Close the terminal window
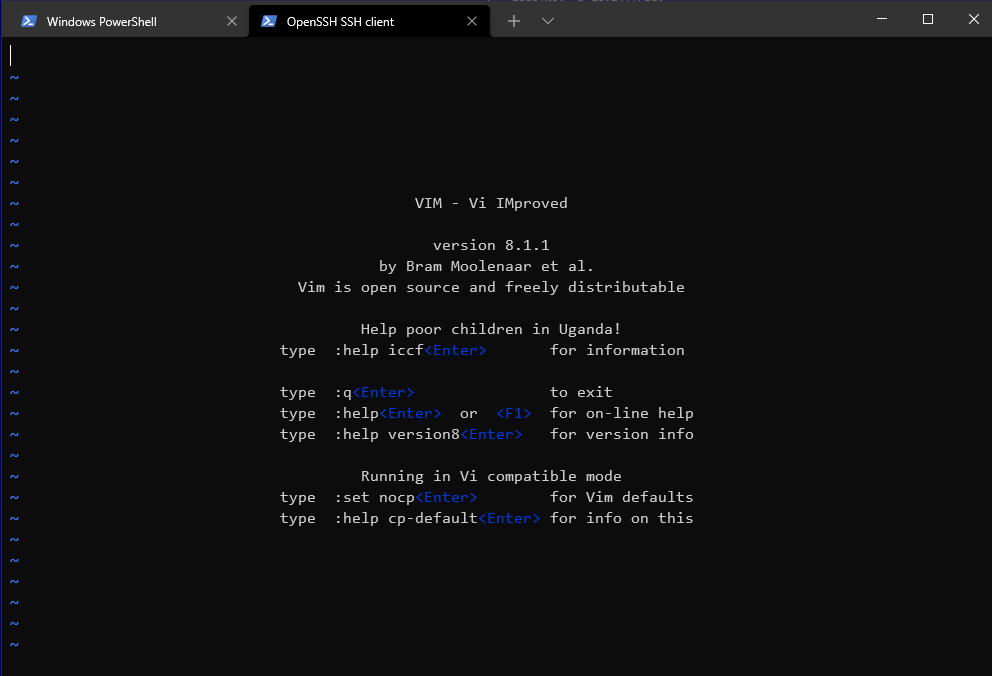The image size is (992, 676). click(x=974, y=19)
